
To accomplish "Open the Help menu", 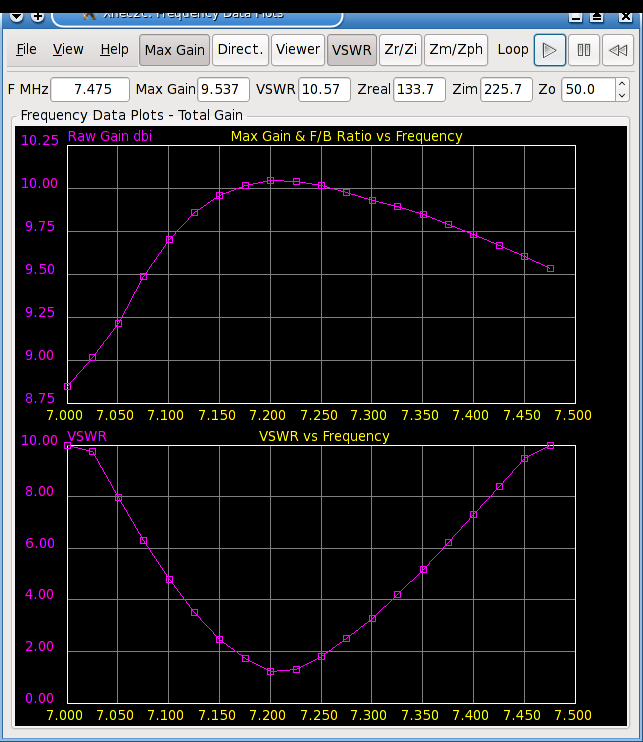I will coord(114,49).
